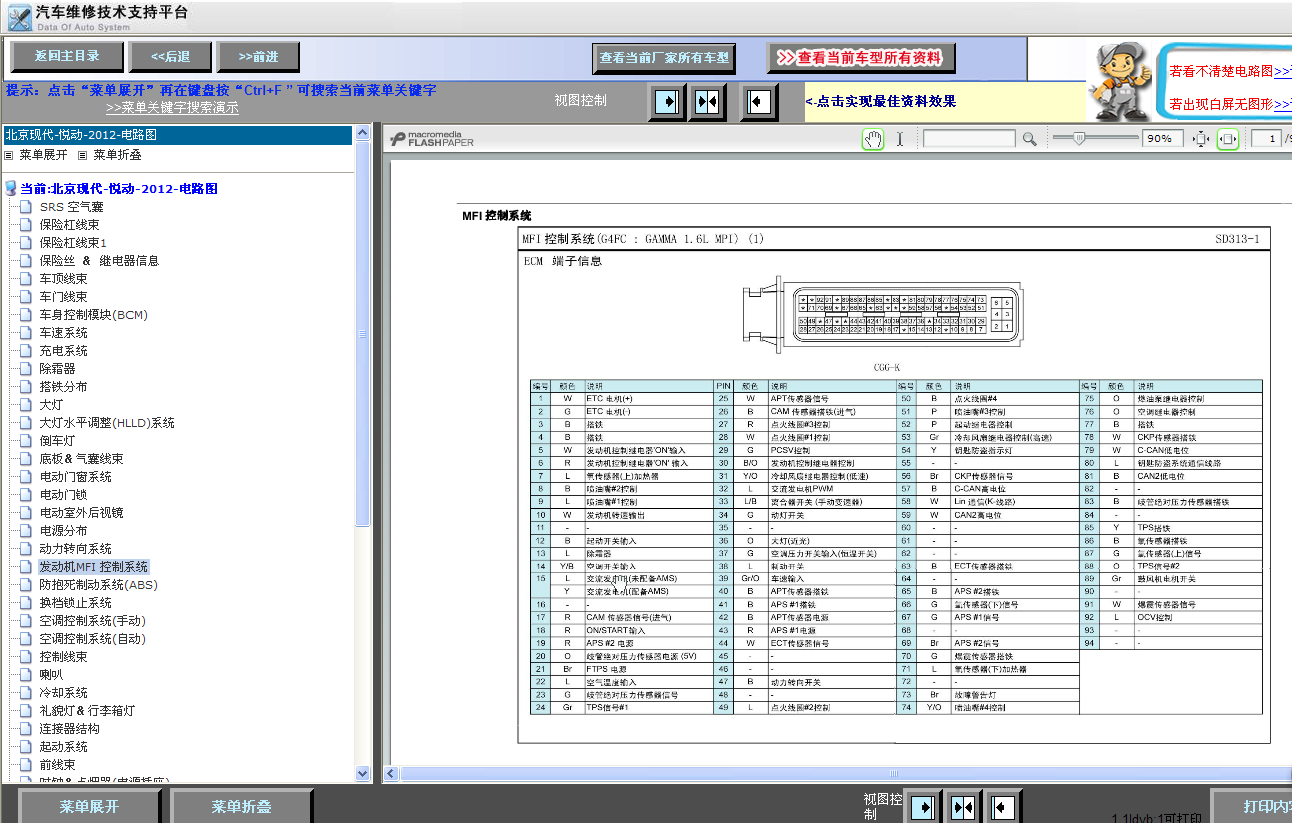The width and height of the screenshot is (1292, 823).
Task: Click the page icon beside SRS 空气囊
Action: coord(26,207)
